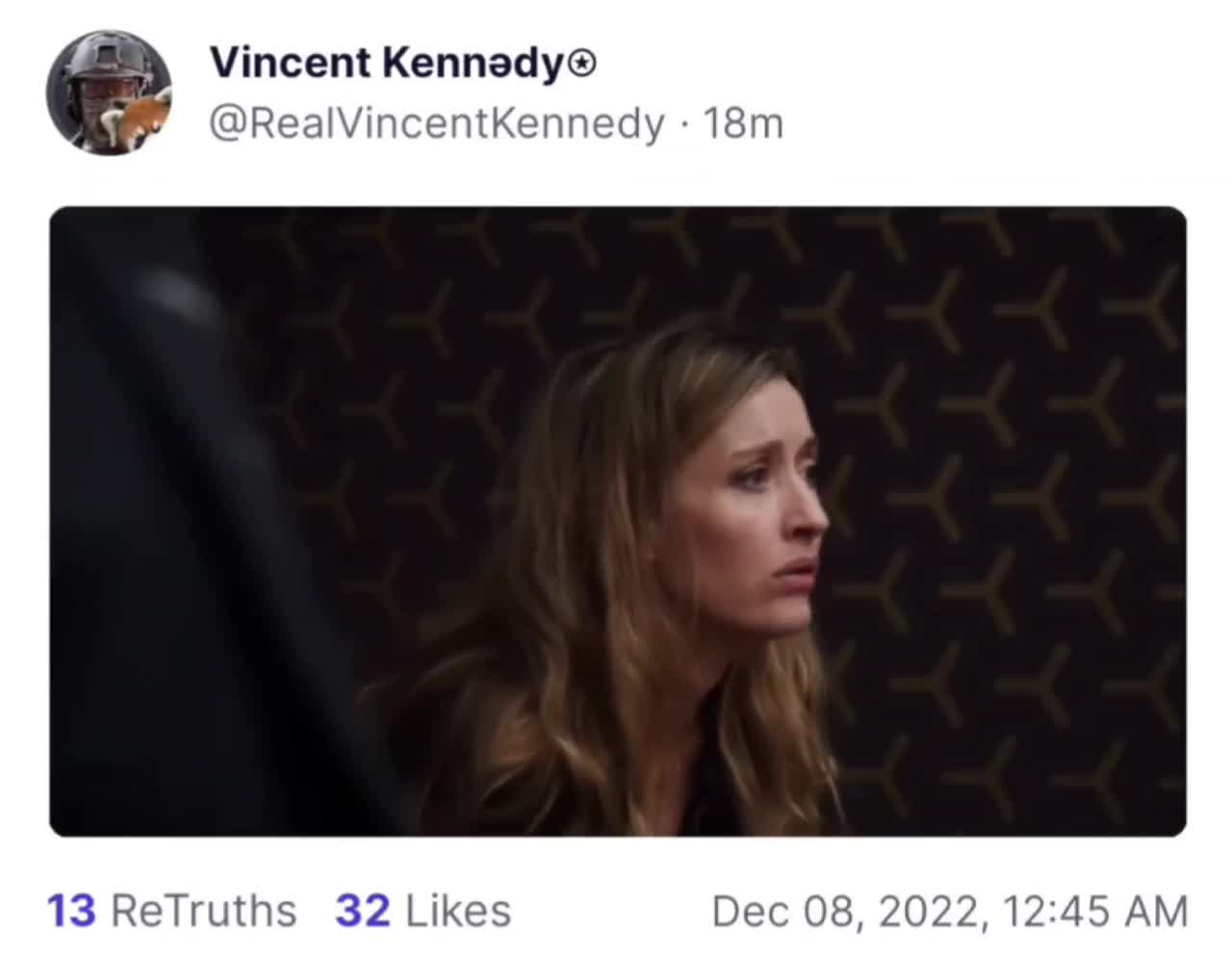Viewport: 1232px width, 961px height.
Task: Click the woman's face in the video
Action: pyautogui.click(x=770, y=520)
